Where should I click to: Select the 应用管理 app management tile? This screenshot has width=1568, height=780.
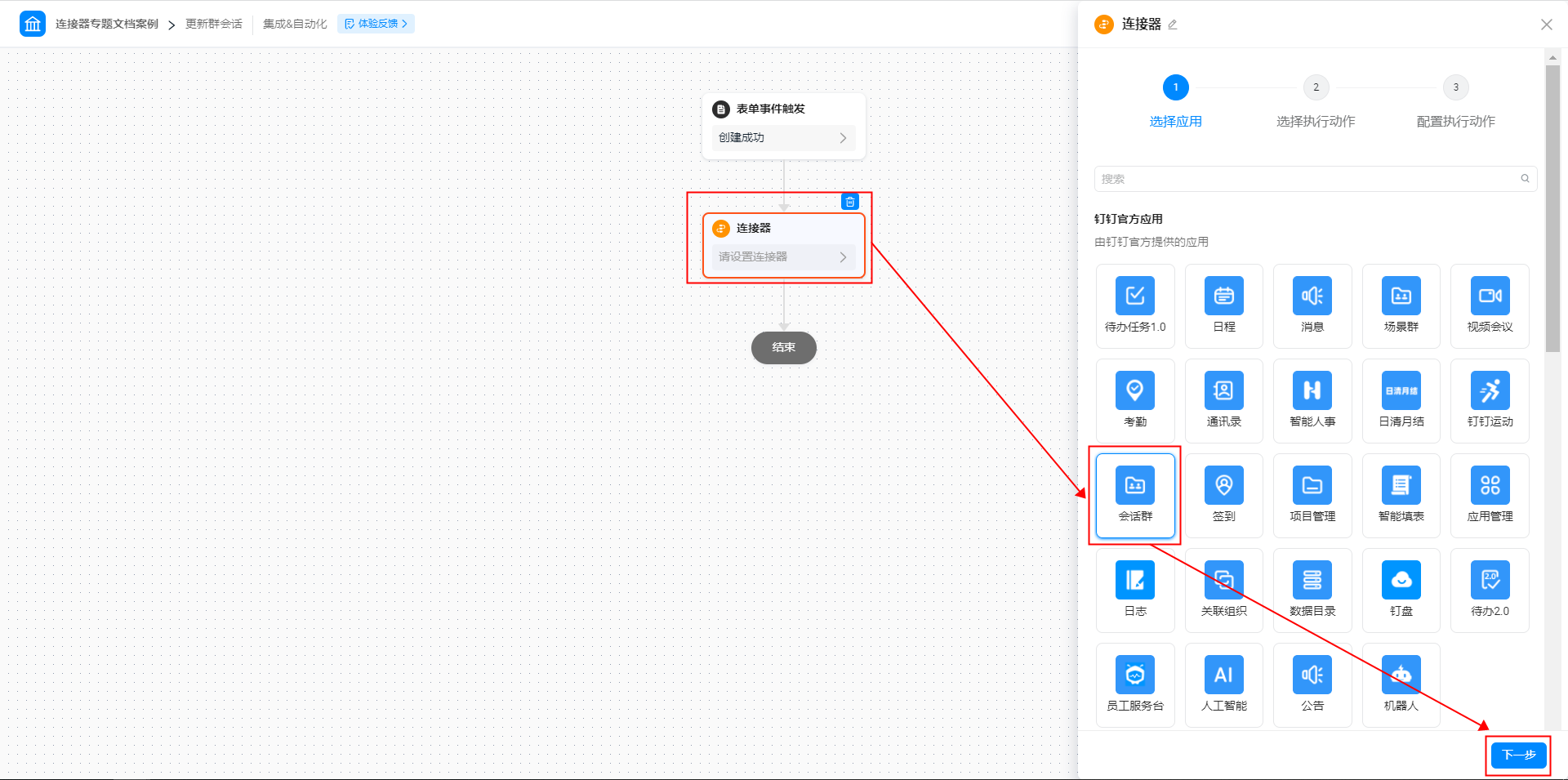coord(1490,495)
